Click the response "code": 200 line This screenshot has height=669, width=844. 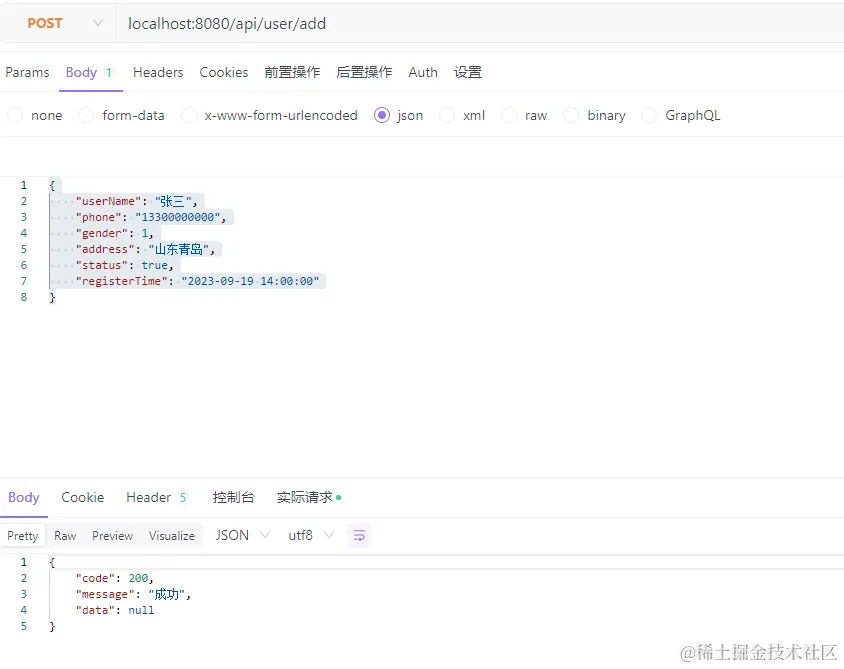pyautogui.click(x=114, y=578)
